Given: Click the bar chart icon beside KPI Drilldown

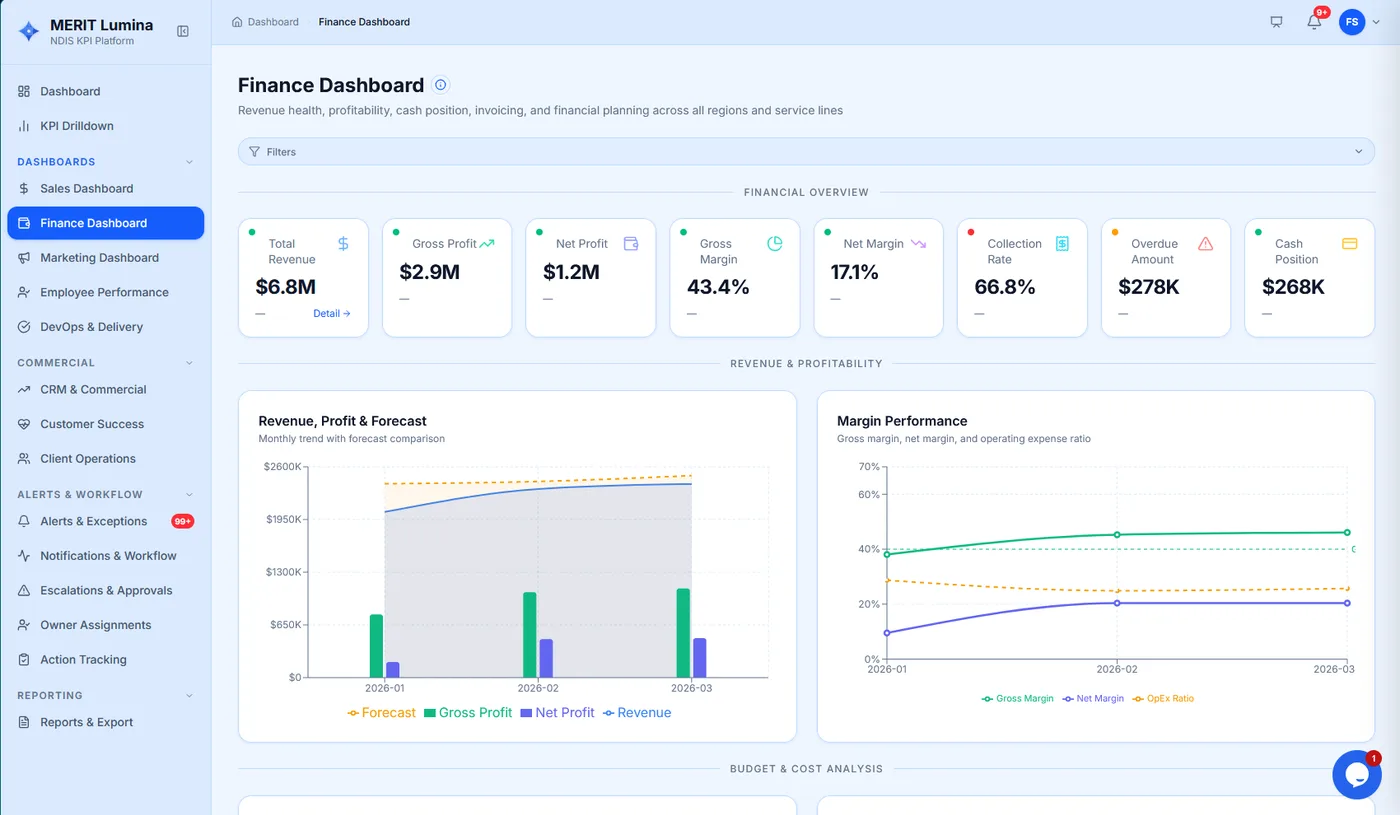Looking at the screenshot, I should tap(24, 126).
